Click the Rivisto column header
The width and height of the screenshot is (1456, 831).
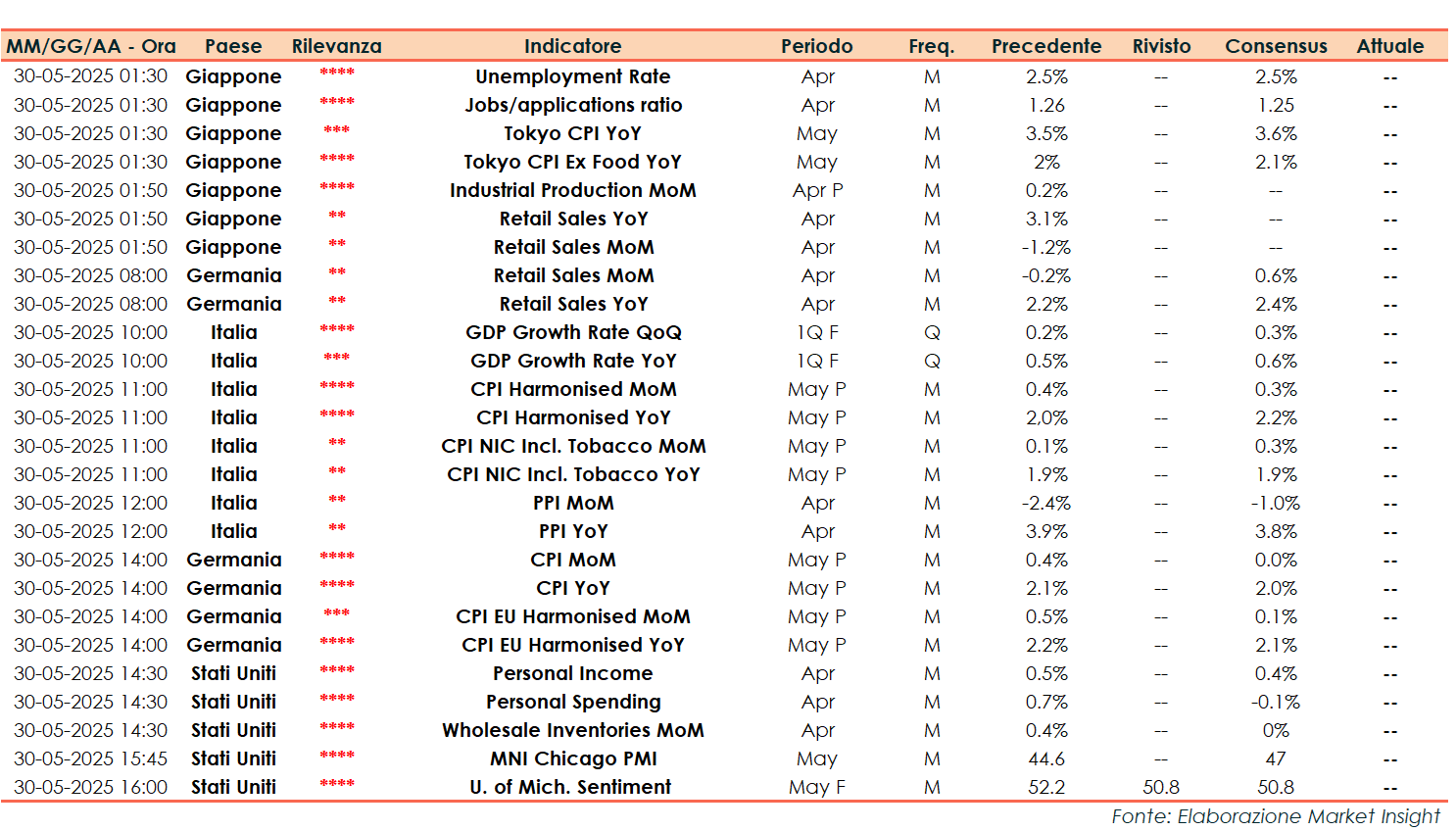(1161, 46)
